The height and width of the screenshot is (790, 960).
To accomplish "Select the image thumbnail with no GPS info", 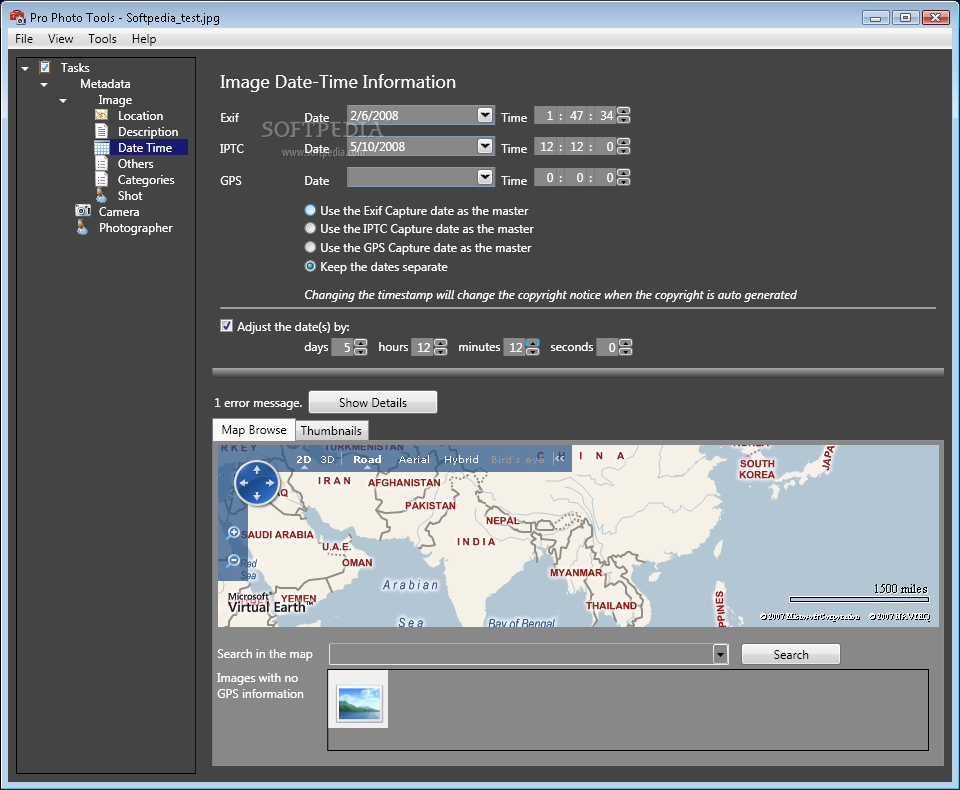I will (x=359, y=702).
